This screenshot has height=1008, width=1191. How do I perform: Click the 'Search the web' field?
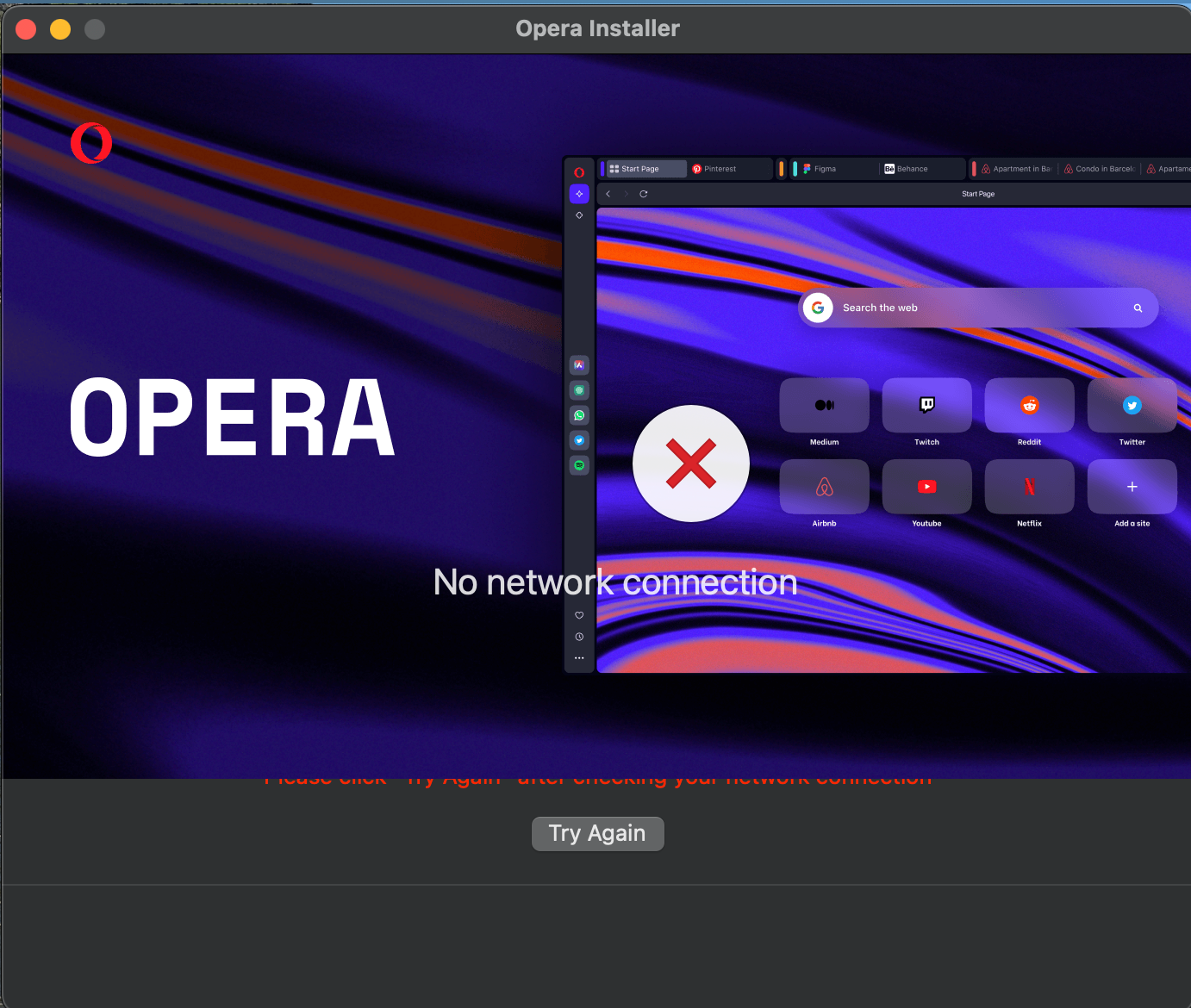(x=979, y=308)
